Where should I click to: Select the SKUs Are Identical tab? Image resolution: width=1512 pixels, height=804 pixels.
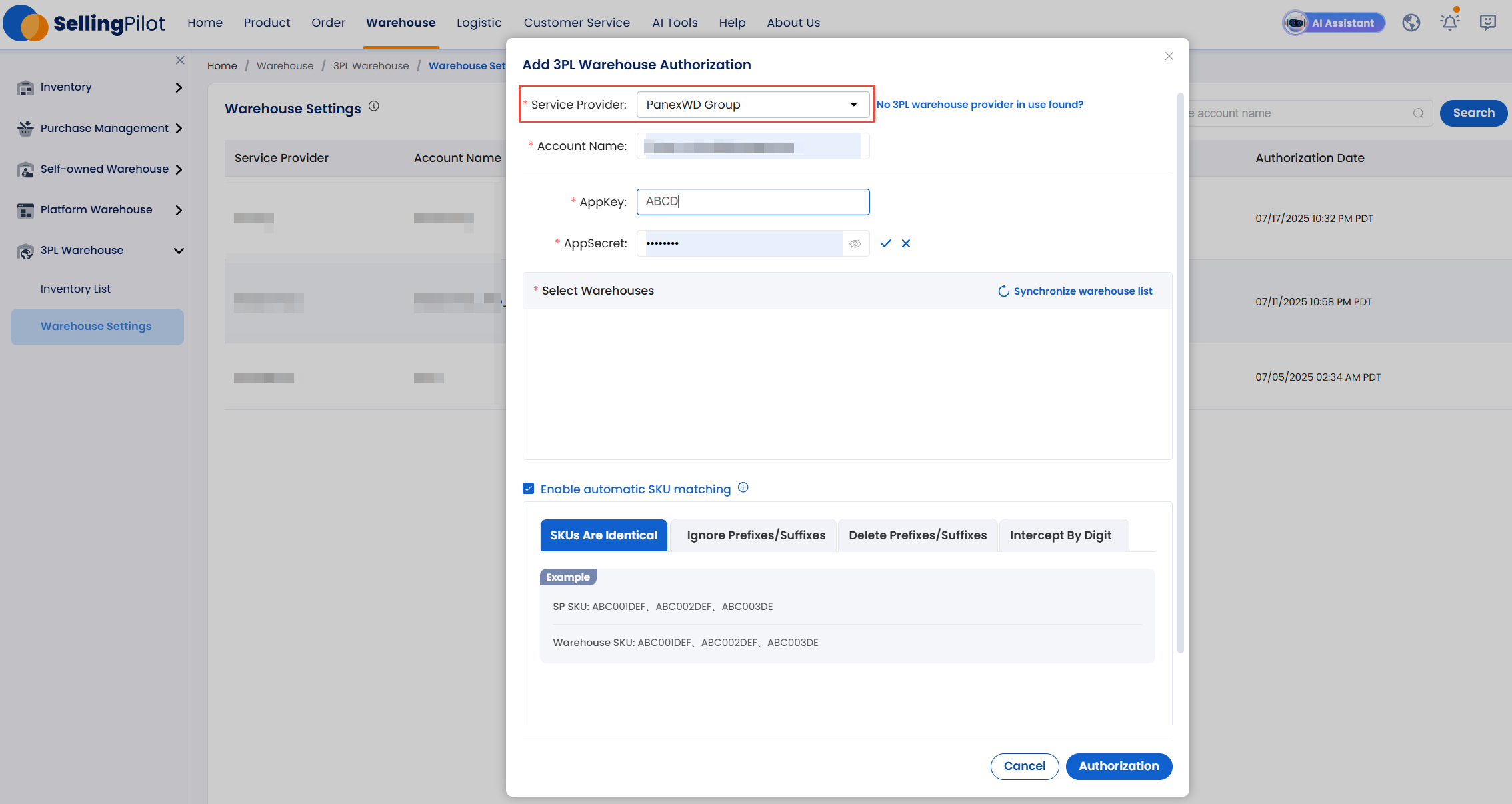coord(603,535)
